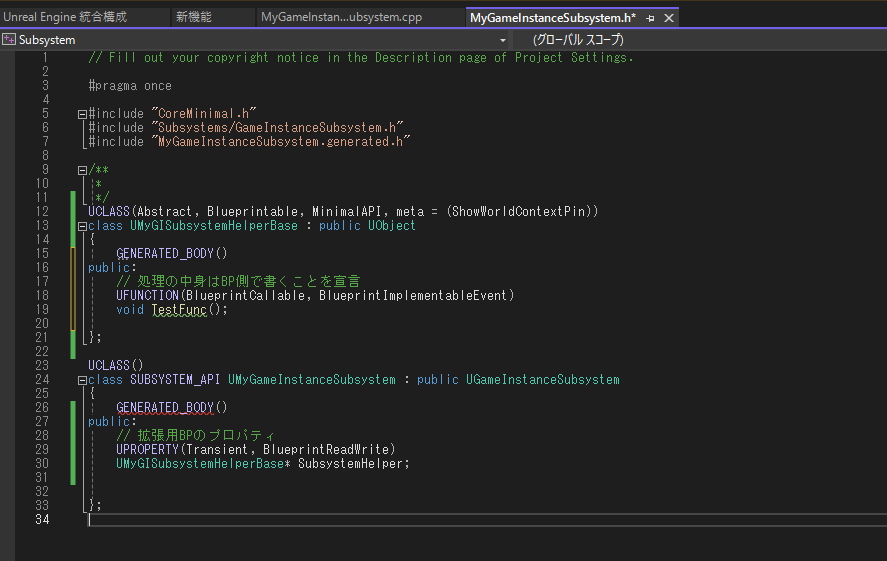Pin the MyGameInstanceSubsystem.h tab
The height and width of the screenshot is (561, 887).
pos(651,18)
